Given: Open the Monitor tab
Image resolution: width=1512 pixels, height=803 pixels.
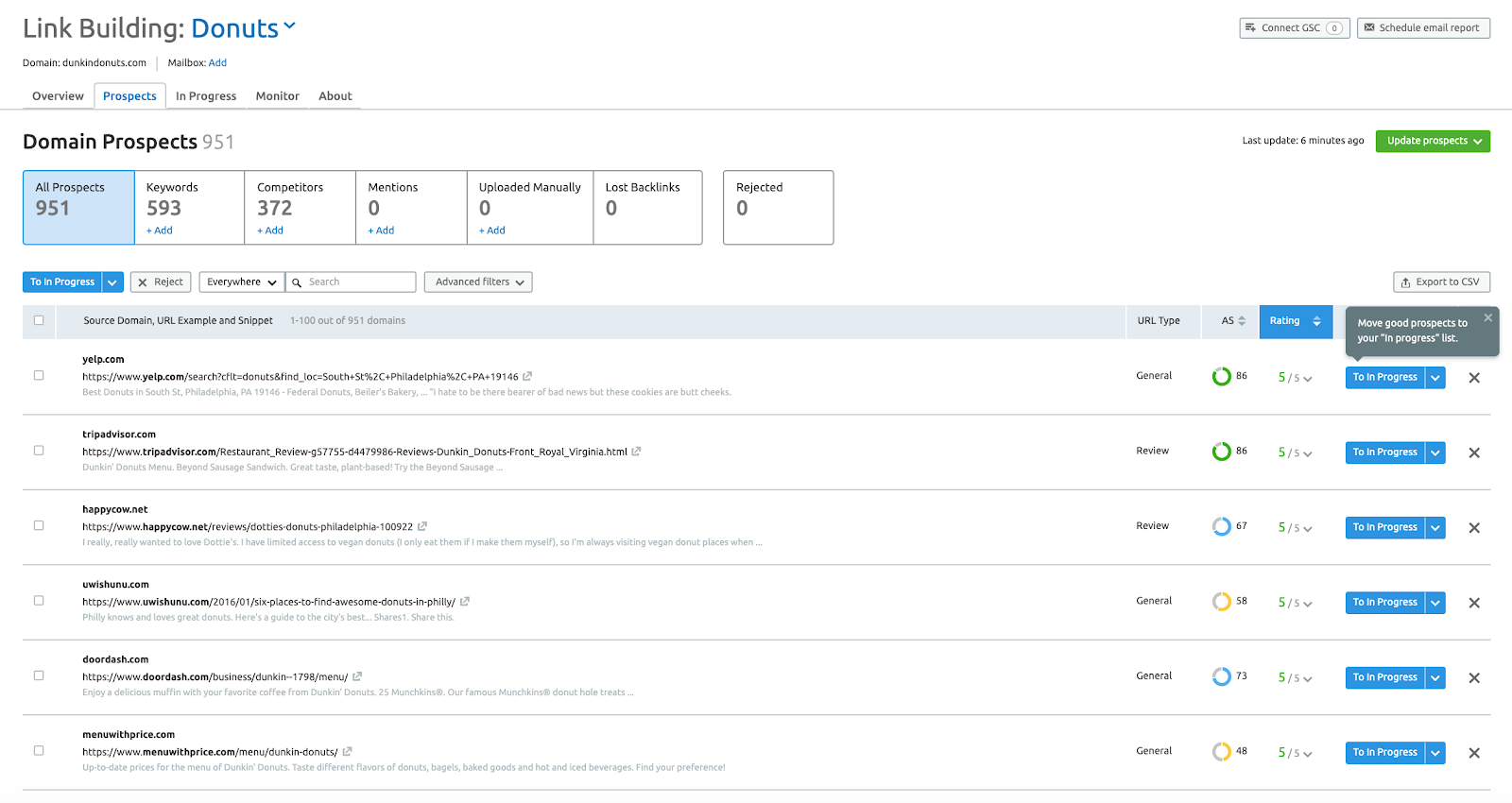Looking at the screenshot, I should point(278,96).
